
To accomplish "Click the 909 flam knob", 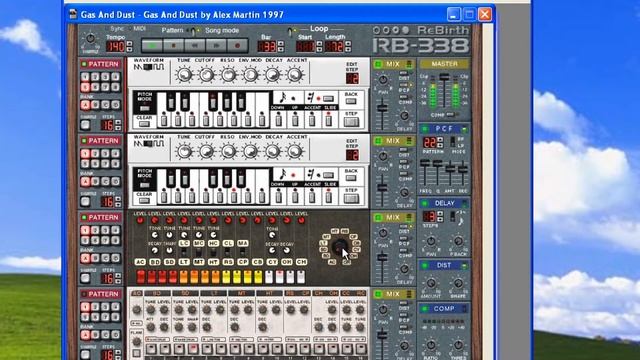I will 137,341.
